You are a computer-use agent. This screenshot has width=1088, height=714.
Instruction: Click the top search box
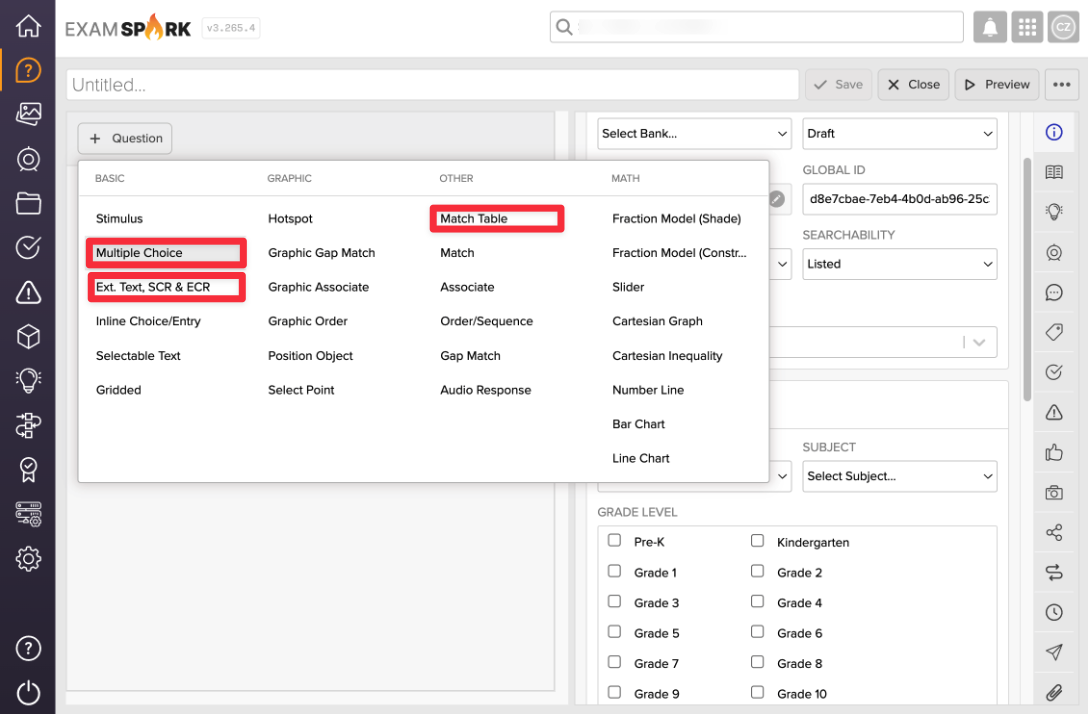[x=756, y=27]
